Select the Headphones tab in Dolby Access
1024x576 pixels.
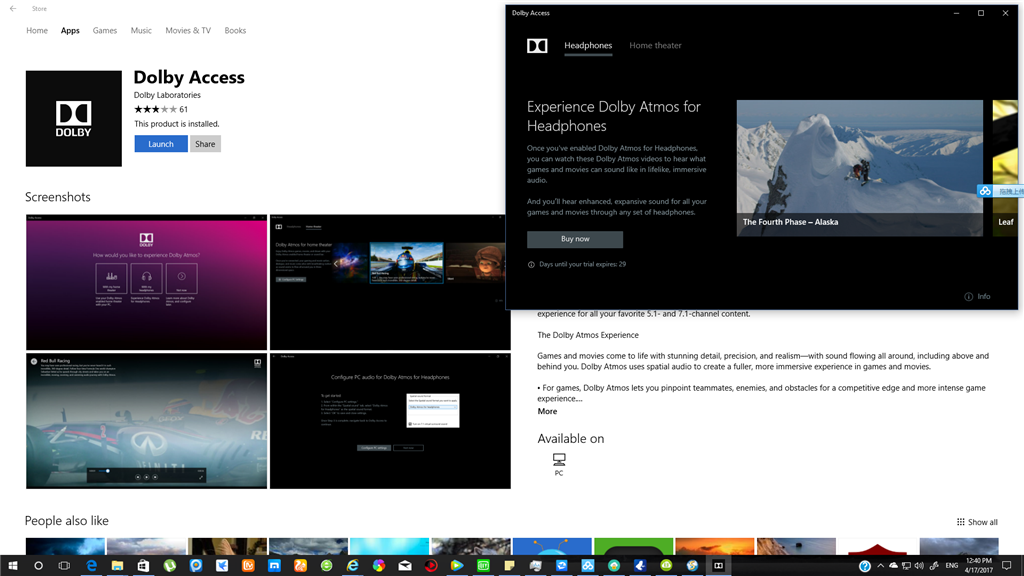(588, 46)
